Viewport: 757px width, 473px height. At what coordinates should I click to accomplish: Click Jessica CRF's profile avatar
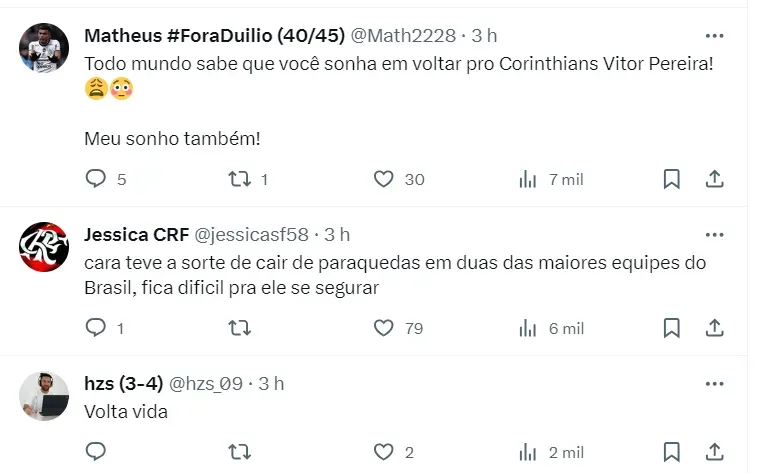44,246
